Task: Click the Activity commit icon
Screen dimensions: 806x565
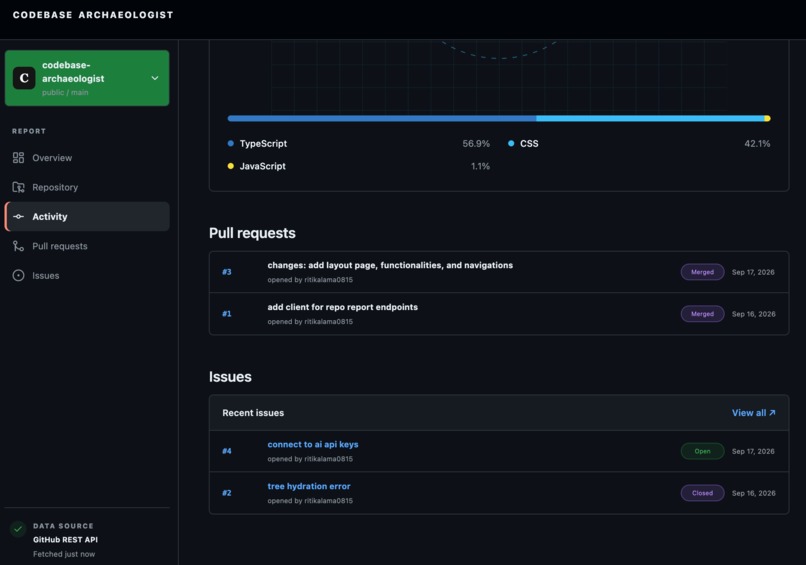Action: 19,216
